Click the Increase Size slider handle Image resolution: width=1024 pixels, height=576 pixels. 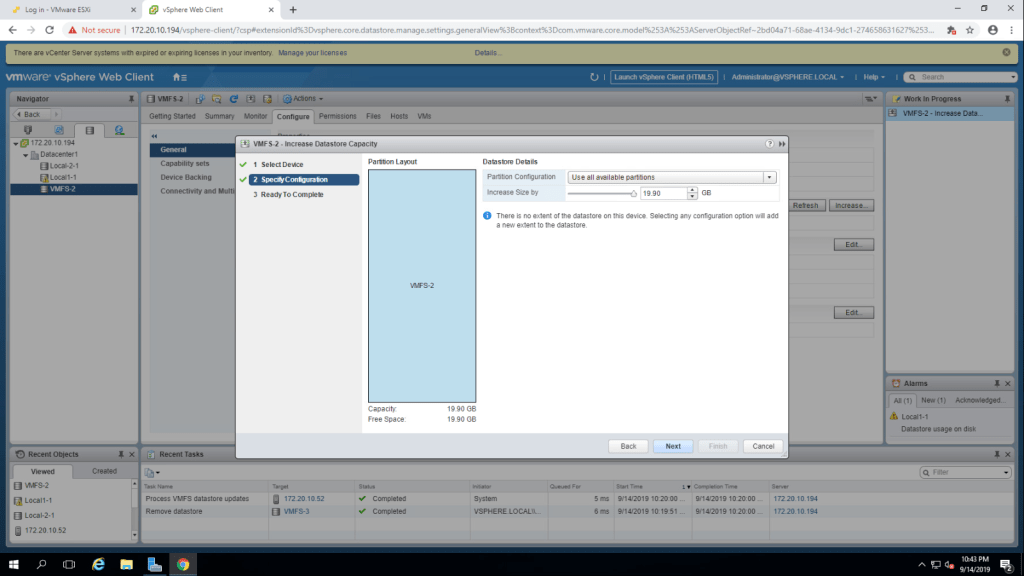coord(633,193)
